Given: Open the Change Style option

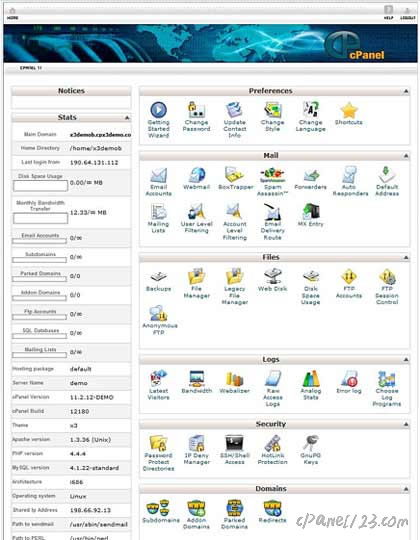Looking at the screenshot, I should tap(272, 116).
